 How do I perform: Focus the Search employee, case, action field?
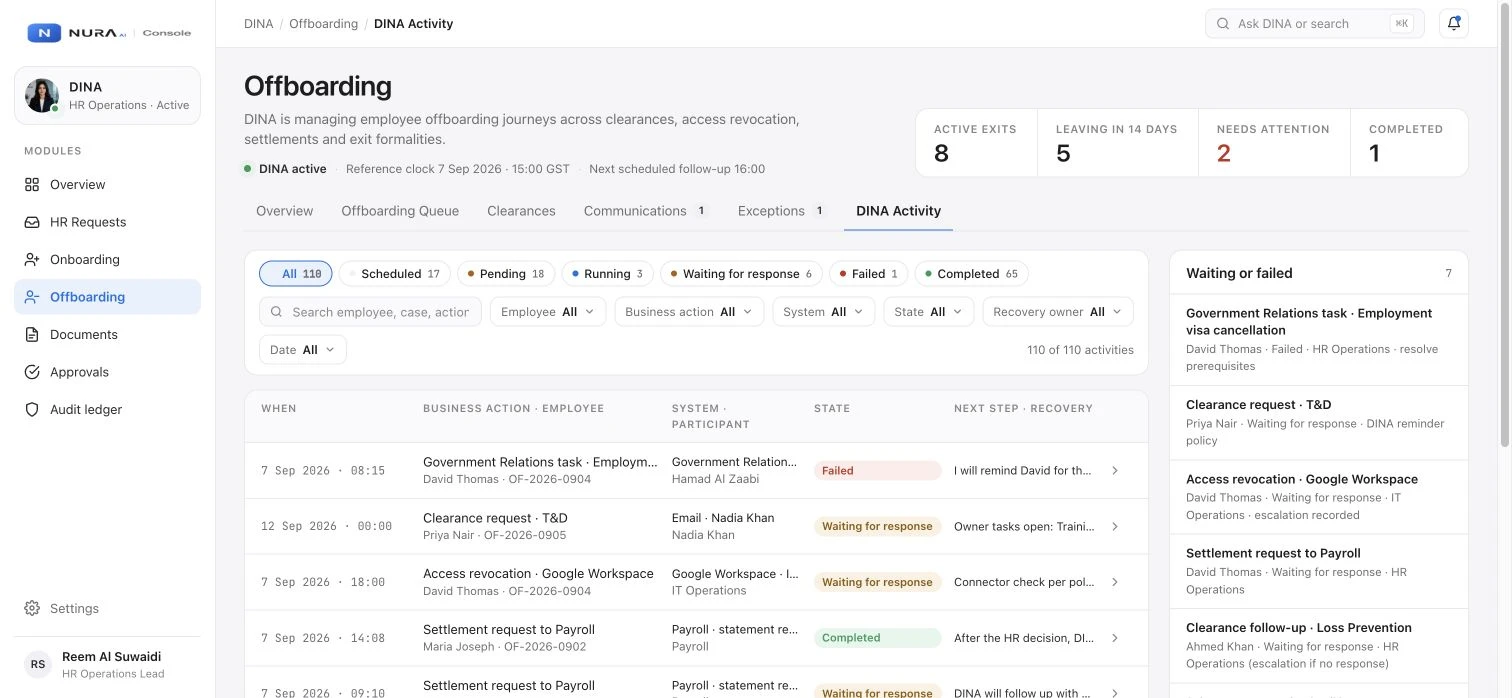(370, 312)
